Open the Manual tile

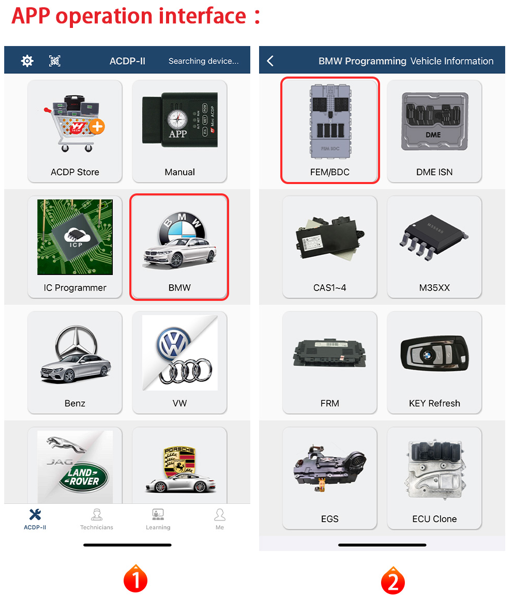[x=179, y=131]
